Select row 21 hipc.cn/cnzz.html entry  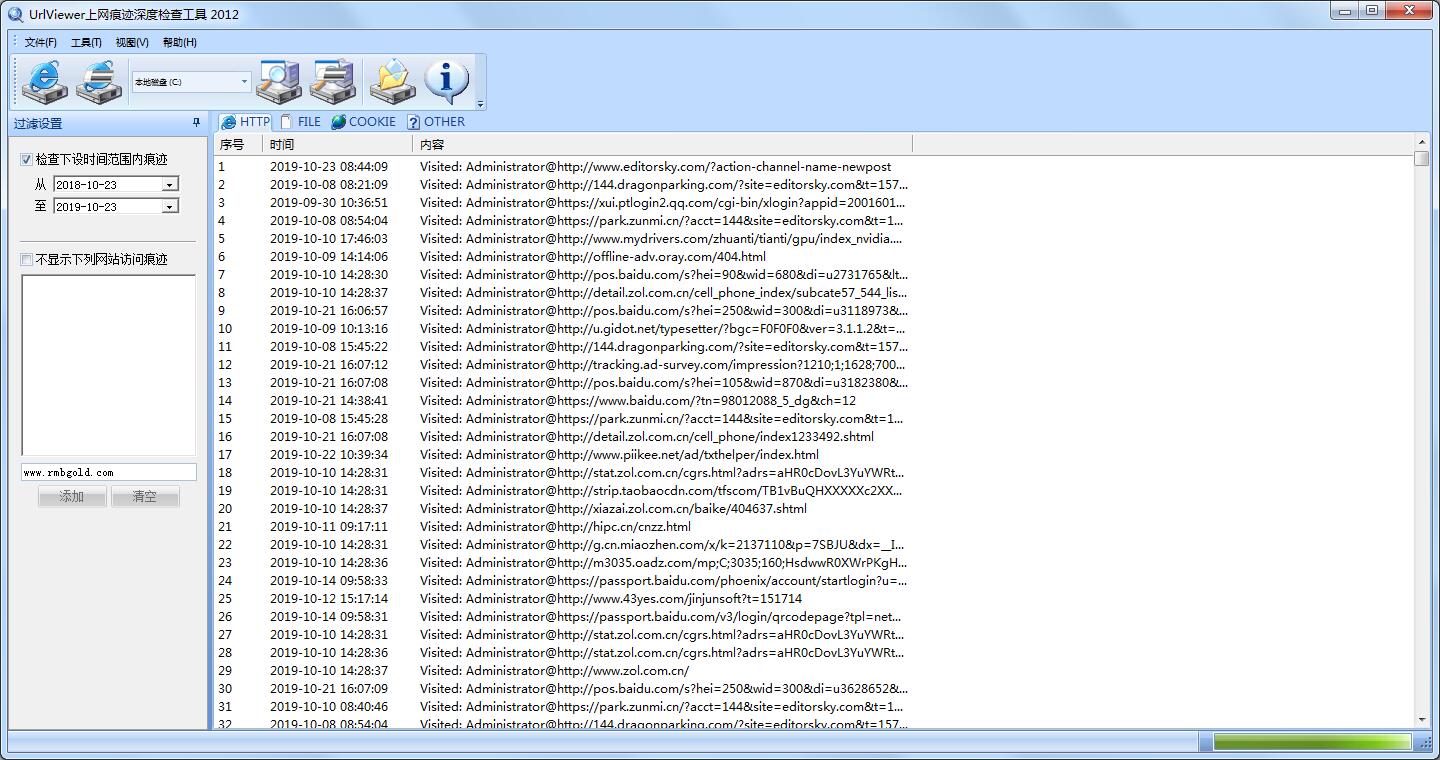[x=562, y=527]
